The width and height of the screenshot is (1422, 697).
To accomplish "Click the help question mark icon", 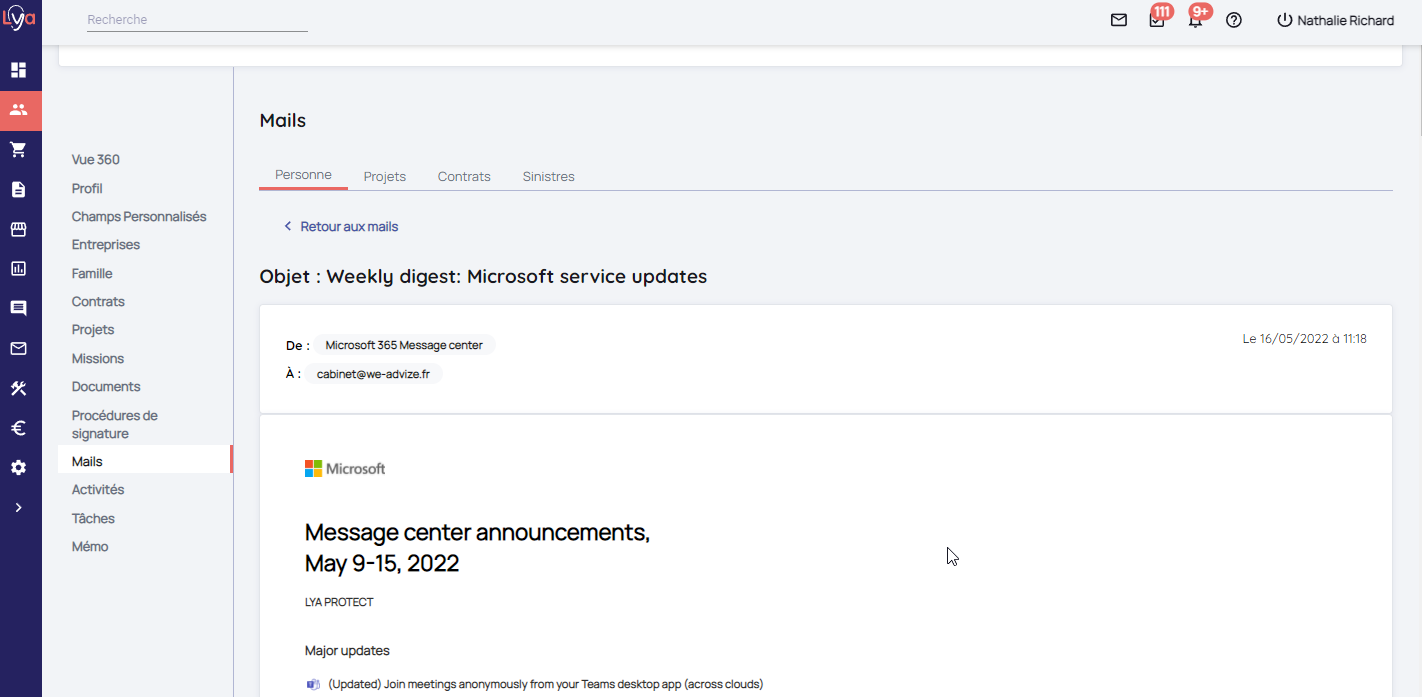I will pos(1234,20).
